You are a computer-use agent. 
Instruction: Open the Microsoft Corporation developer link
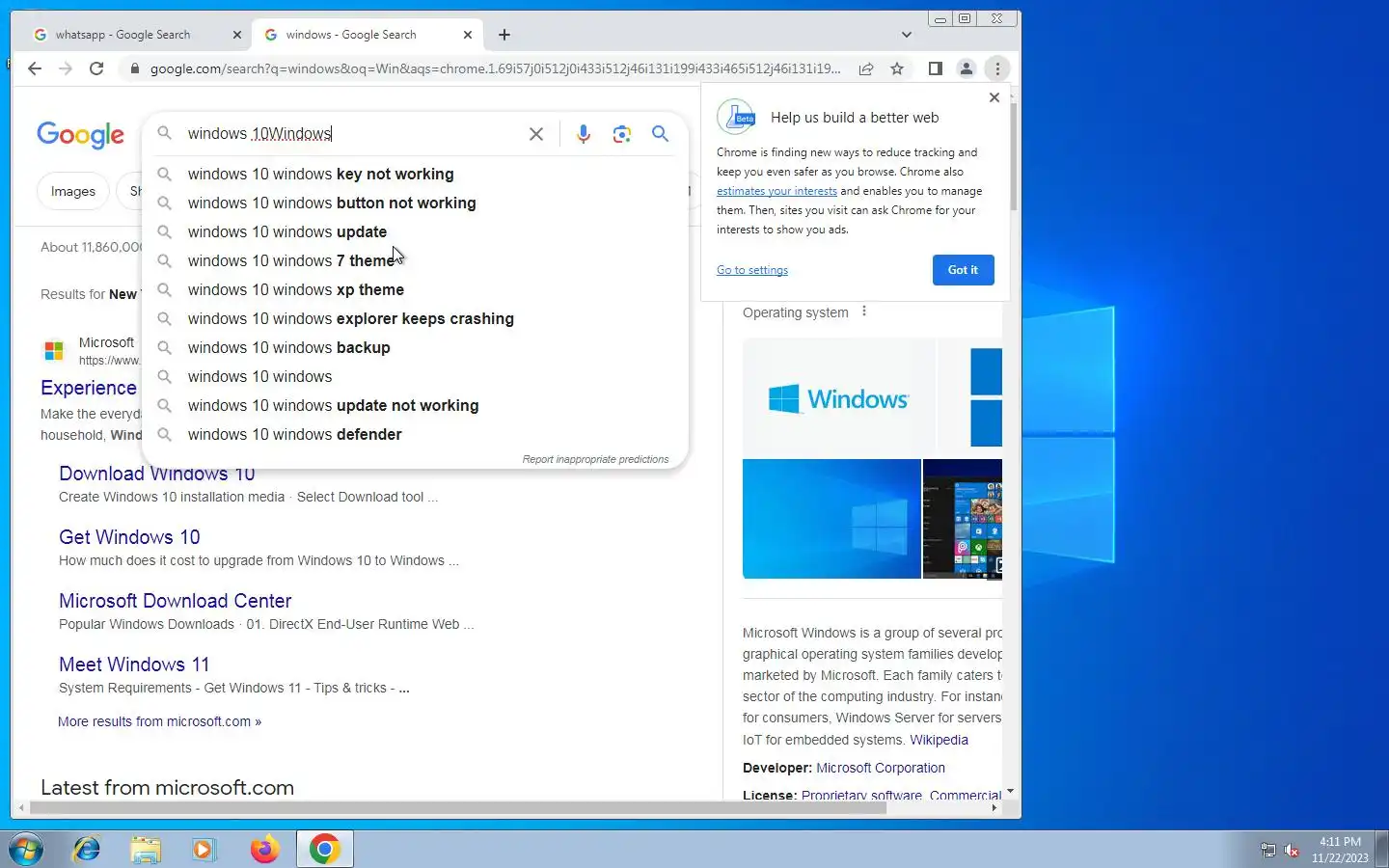pos(881,768)
